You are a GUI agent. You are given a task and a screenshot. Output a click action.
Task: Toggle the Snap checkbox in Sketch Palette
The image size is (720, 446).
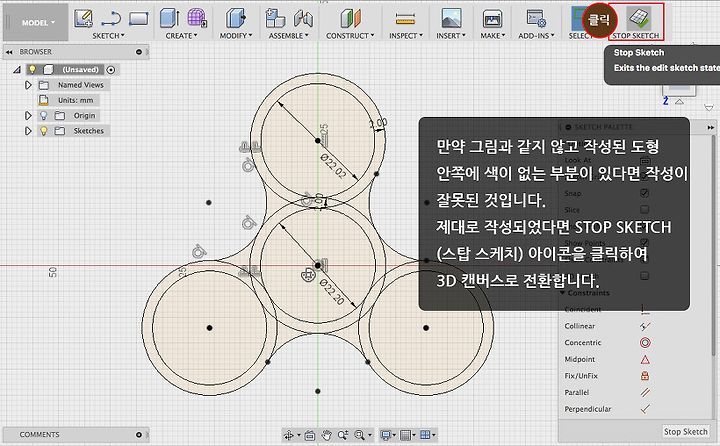tap(645, 193)
